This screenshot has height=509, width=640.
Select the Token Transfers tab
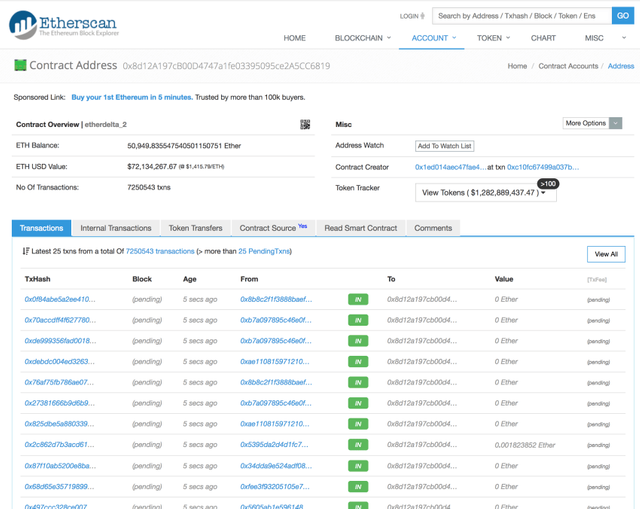click(195, 228)
